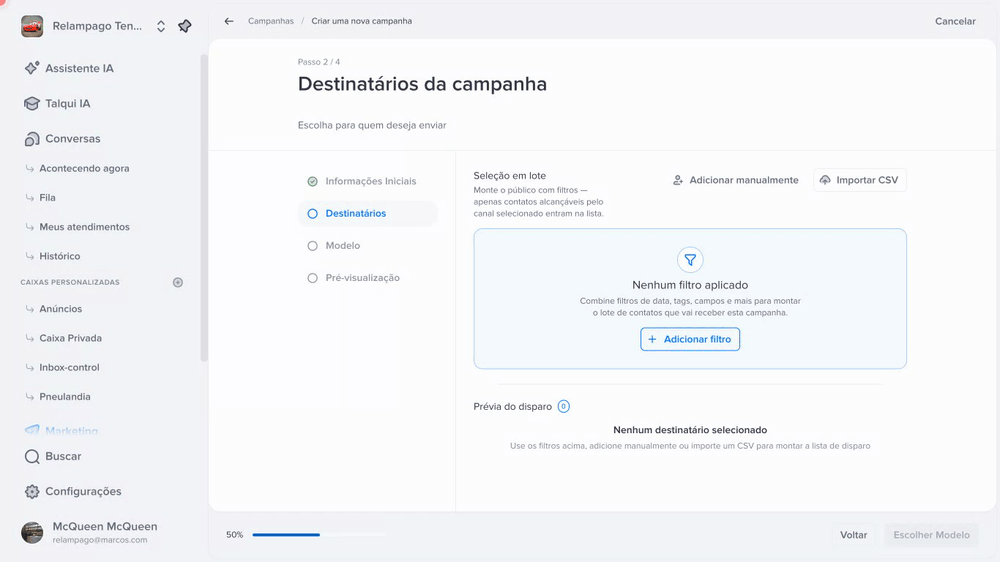Screen dimensions: 1000x562
Task: Open Histórico conversations
Action: pyautogui.click(x=59, y=256)
